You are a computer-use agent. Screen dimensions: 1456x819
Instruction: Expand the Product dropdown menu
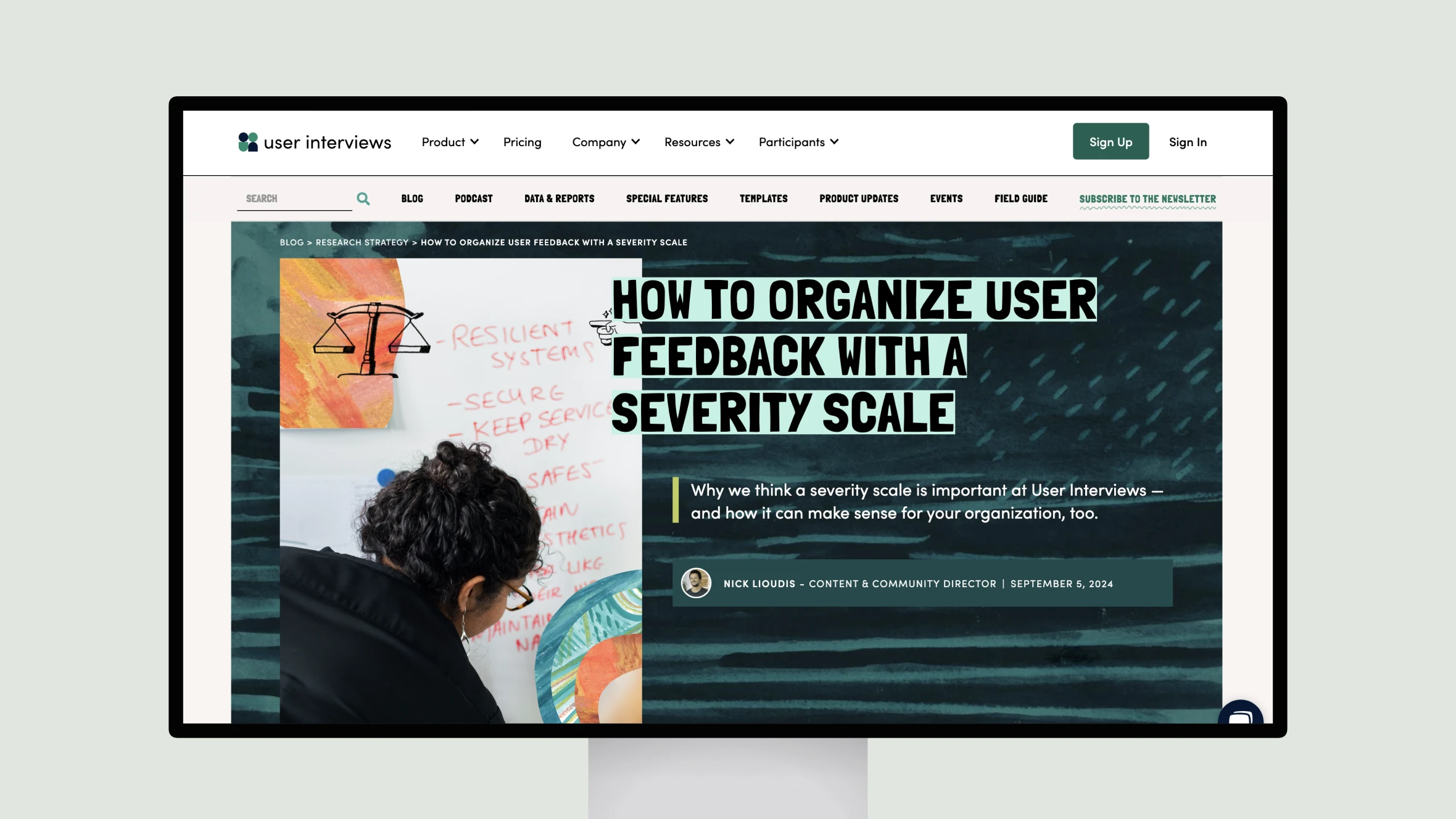448,142
